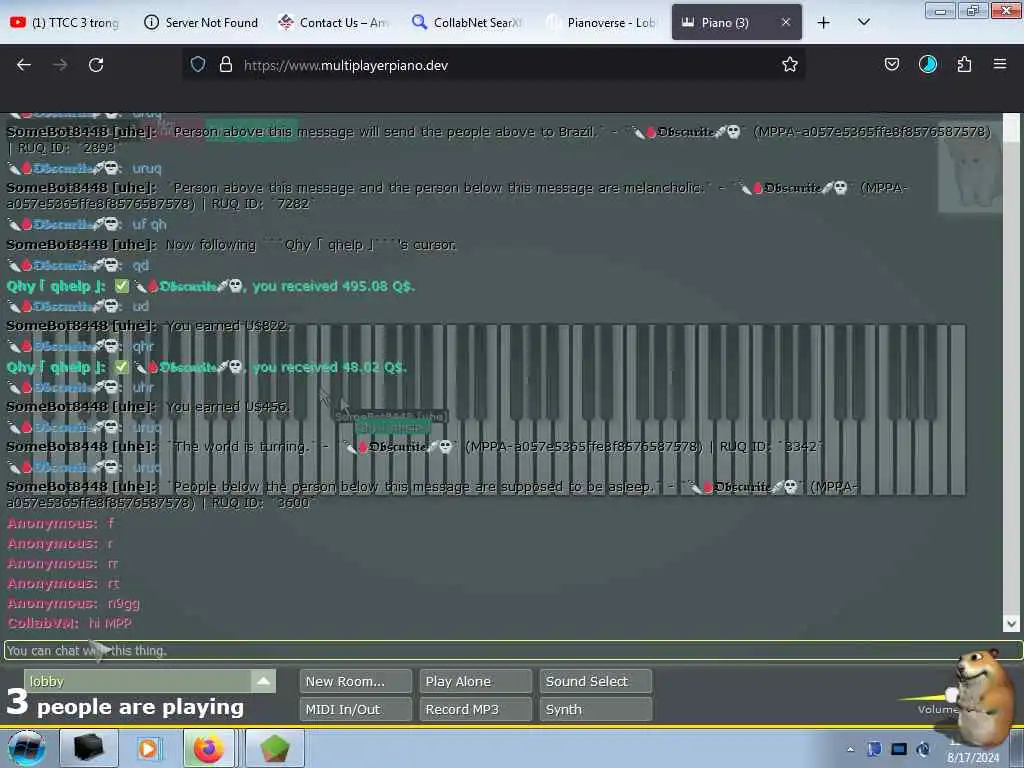Click the 'You earned U$822' message
1024x768 pixels.
pos(227,326)
